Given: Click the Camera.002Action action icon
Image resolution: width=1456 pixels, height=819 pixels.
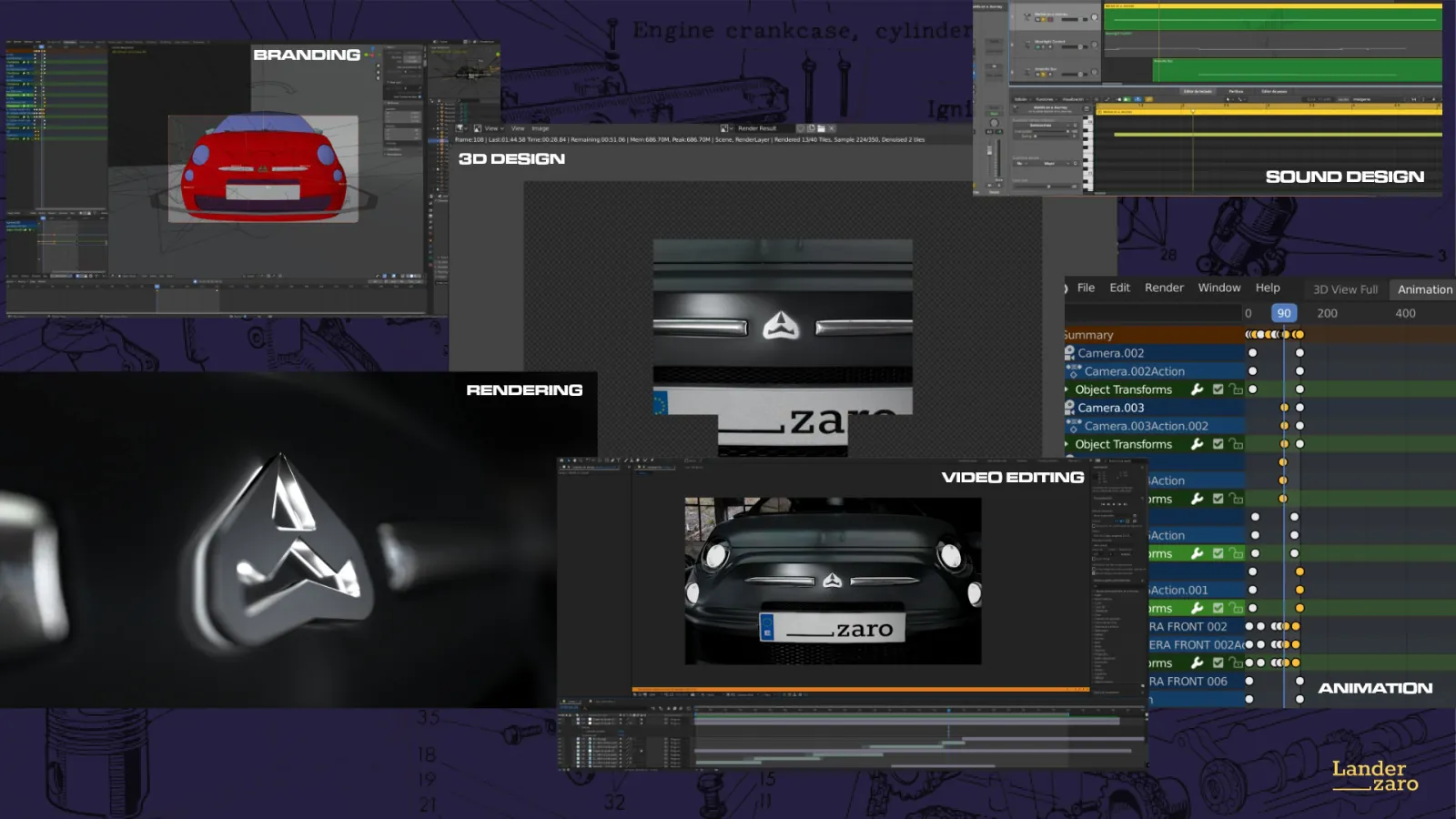Looking at the screenshot, I should (x=1074, y=371).
